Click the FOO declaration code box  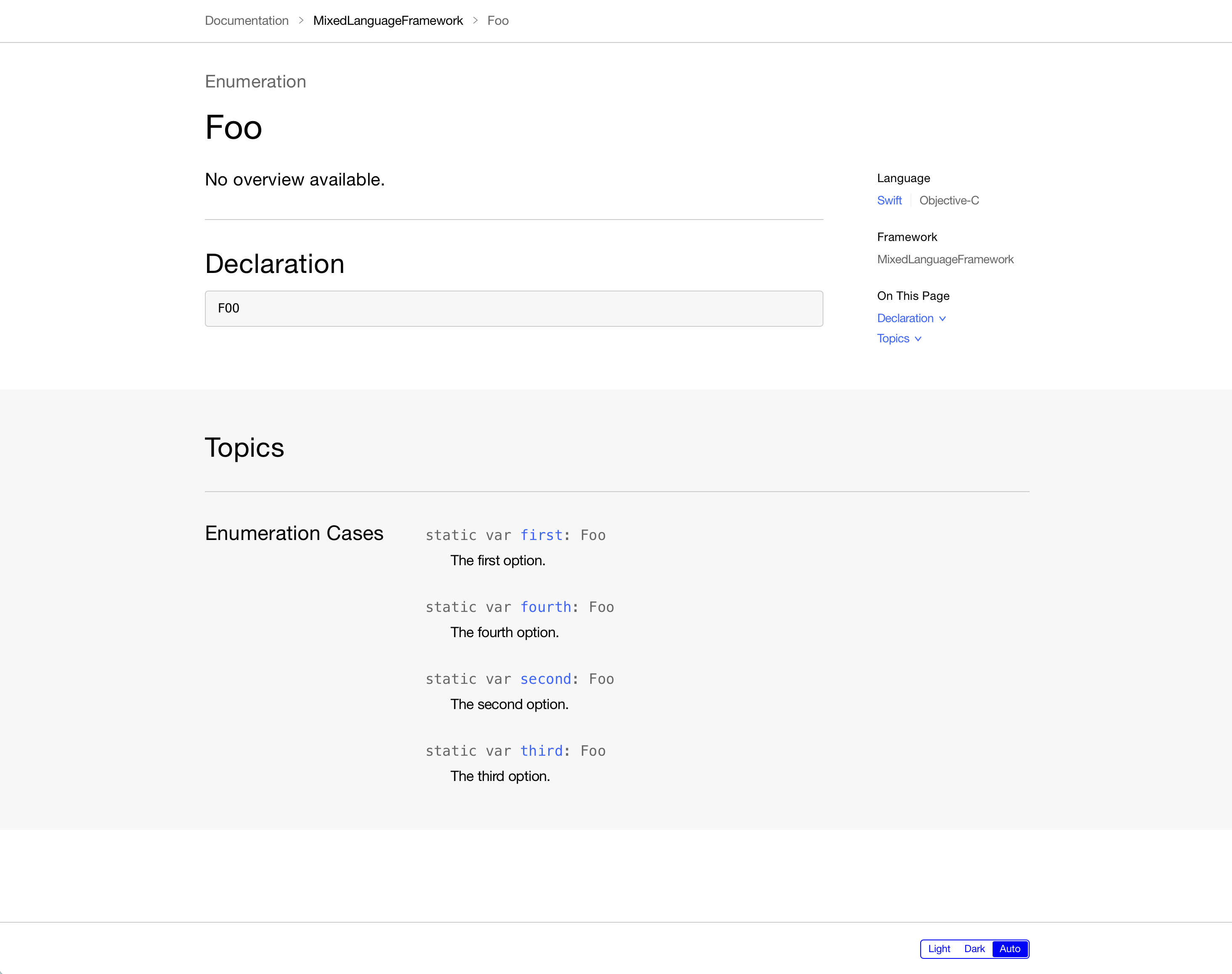(x=514, y=309)
